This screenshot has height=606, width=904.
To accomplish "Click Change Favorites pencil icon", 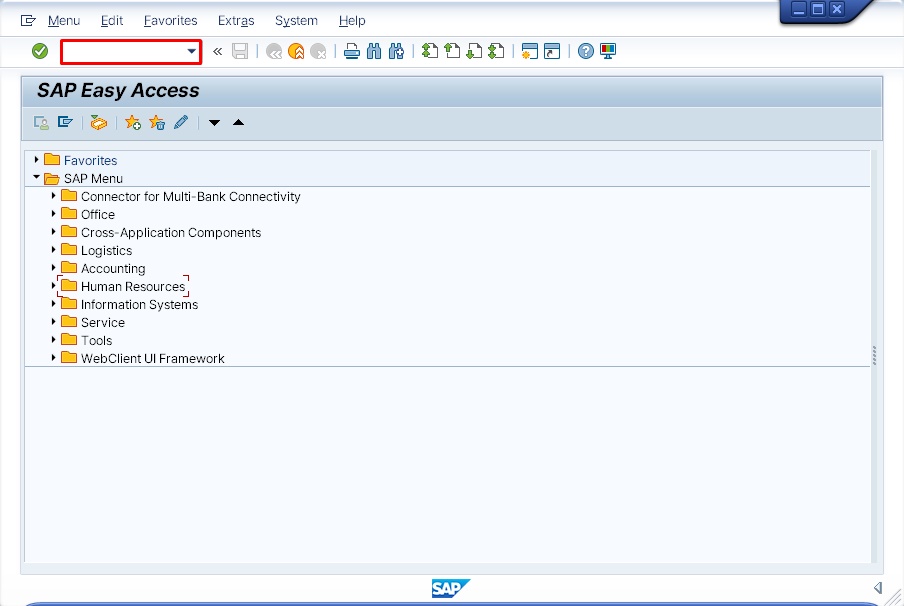I will click(181, 122).
